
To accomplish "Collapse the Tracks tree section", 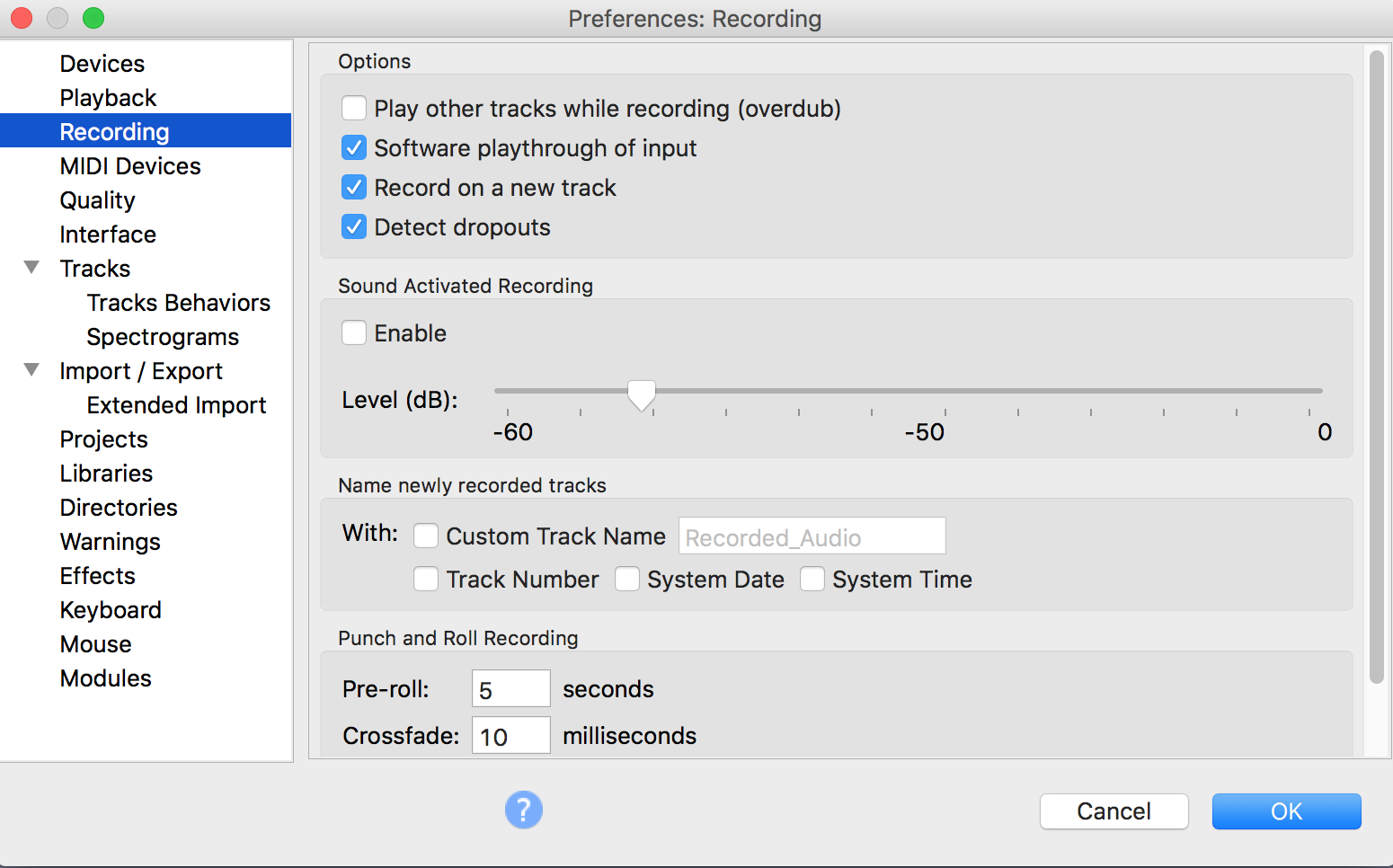I will pyautogui.click(x=32, y=268).
